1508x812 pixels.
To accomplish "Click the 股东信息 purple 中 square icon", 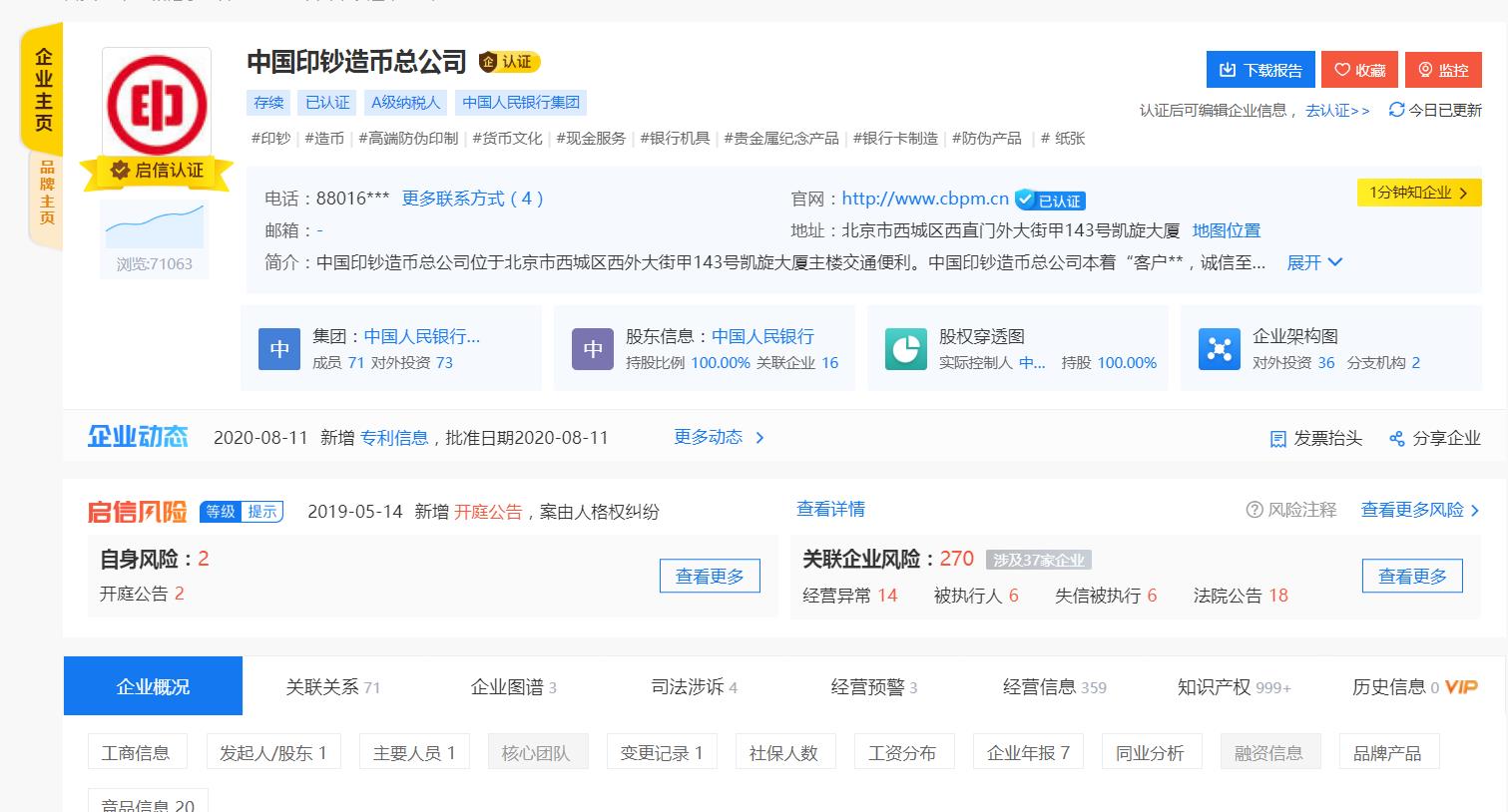I will (x=593, y=349).
